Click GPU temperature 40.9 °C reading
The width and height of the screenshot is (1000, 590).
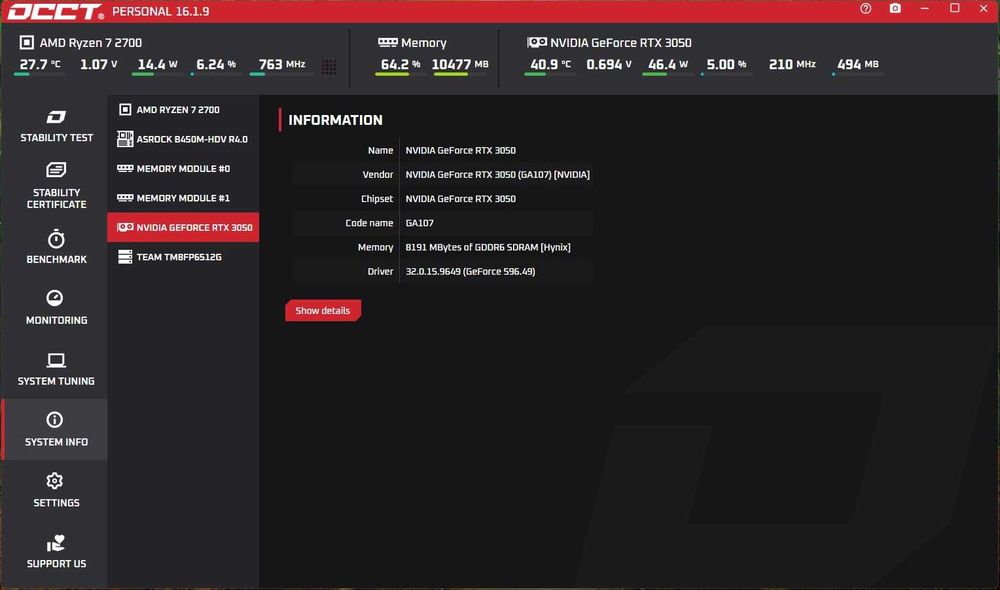tap(550, 64)
